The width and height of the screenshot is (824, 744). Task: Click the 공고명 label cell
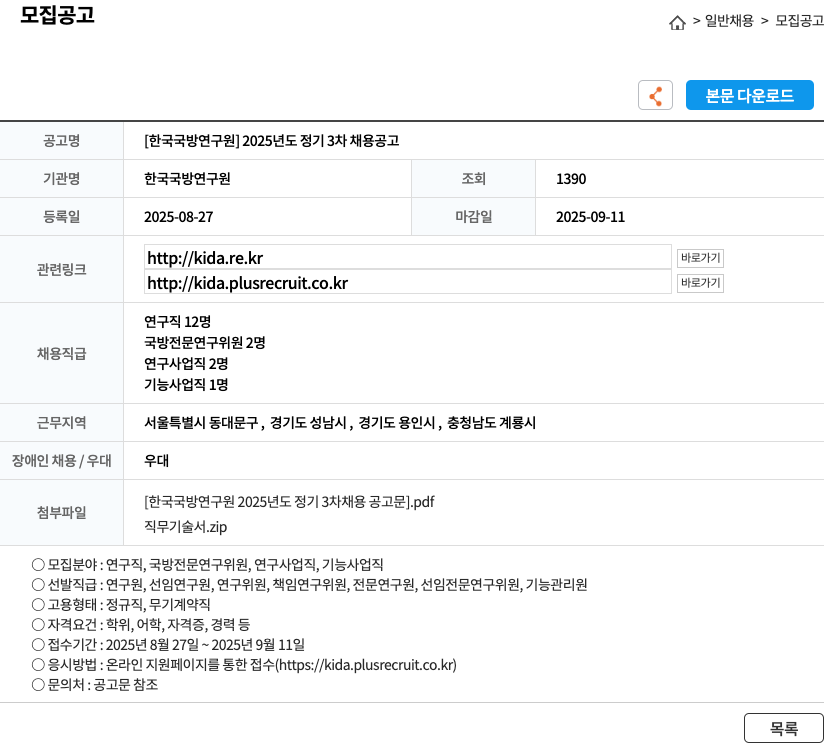click(x=61, y=140)
